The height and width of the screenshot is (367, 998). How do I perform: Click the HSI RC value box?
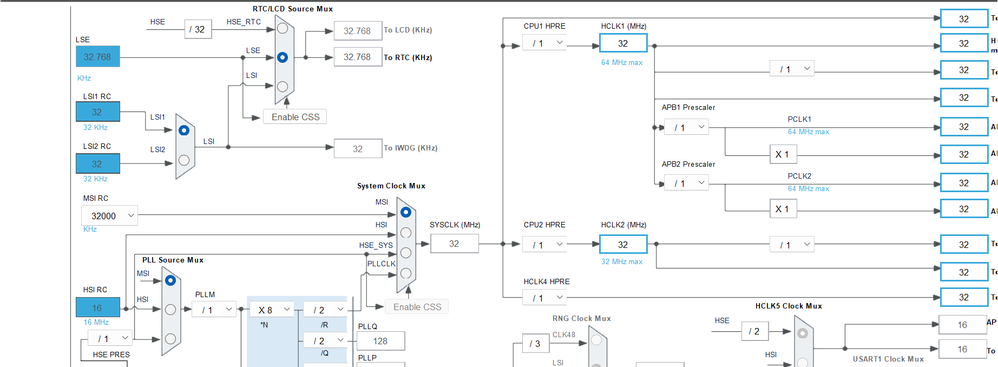[x=97, y=307]
